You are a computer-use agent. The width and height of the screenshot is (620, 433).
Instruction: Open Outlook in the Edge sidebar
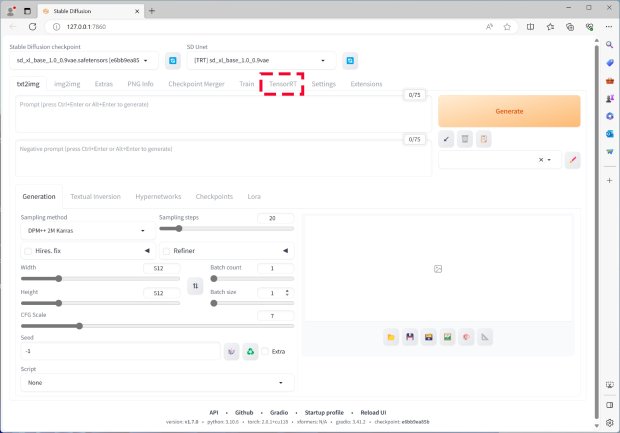click(610, 134)
